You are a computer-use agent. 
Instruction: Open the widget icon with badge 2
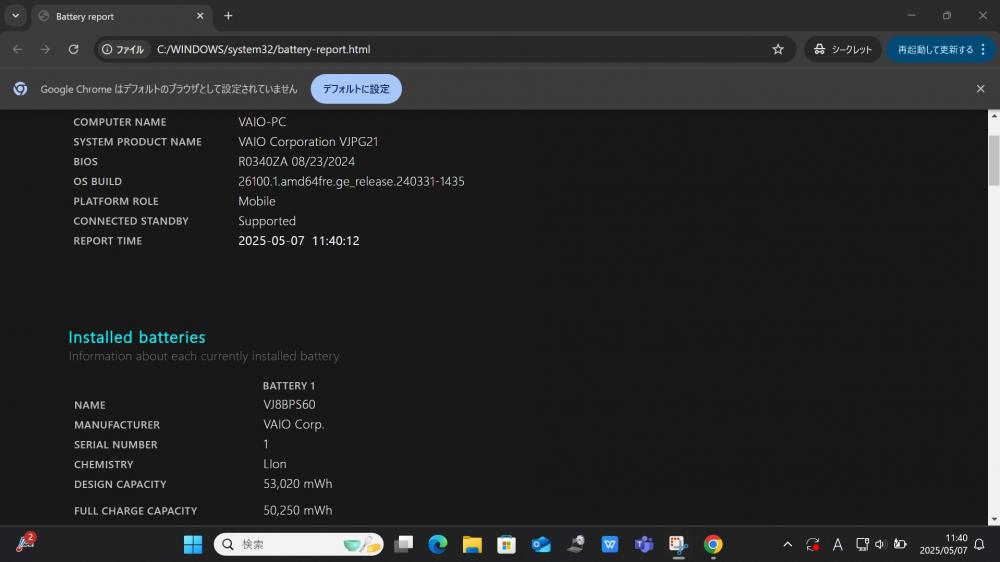pos(26,542)
